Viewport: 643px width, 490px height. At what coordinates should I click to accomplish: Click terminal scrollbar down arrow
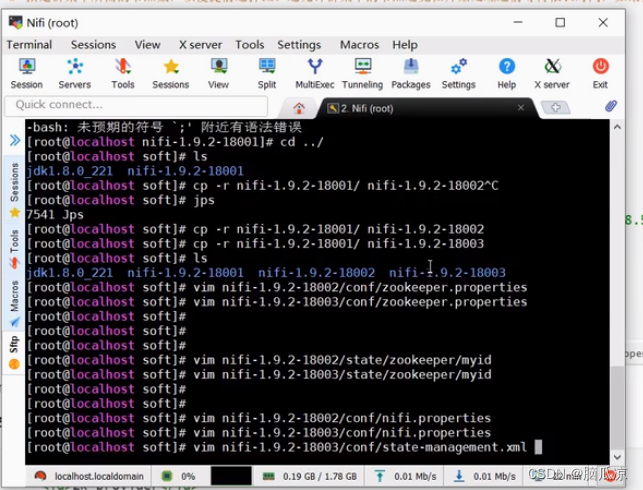(x=617, y=457)
